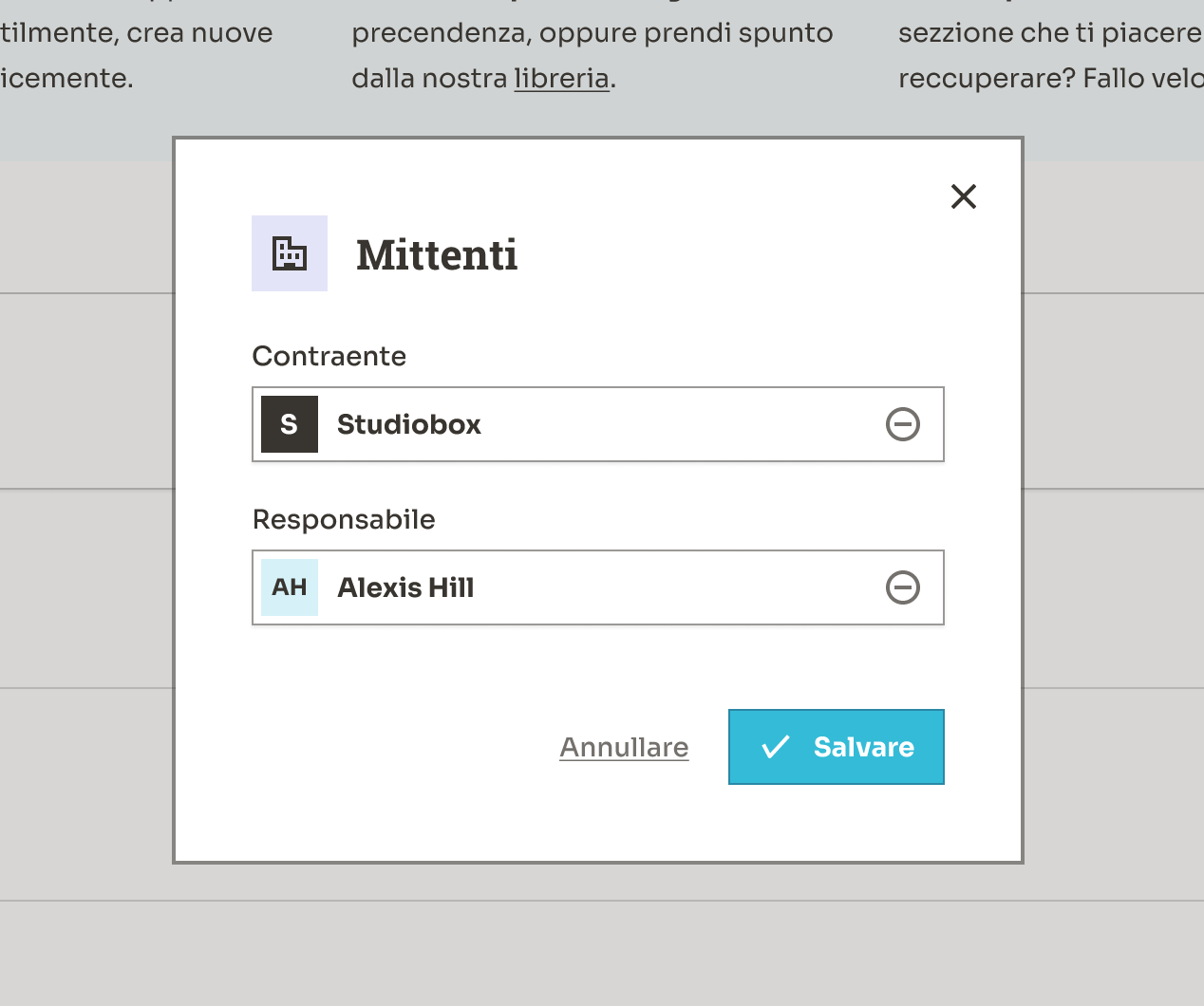Select the Alexis Hill name text
1204x1006 pixels.
405,587
